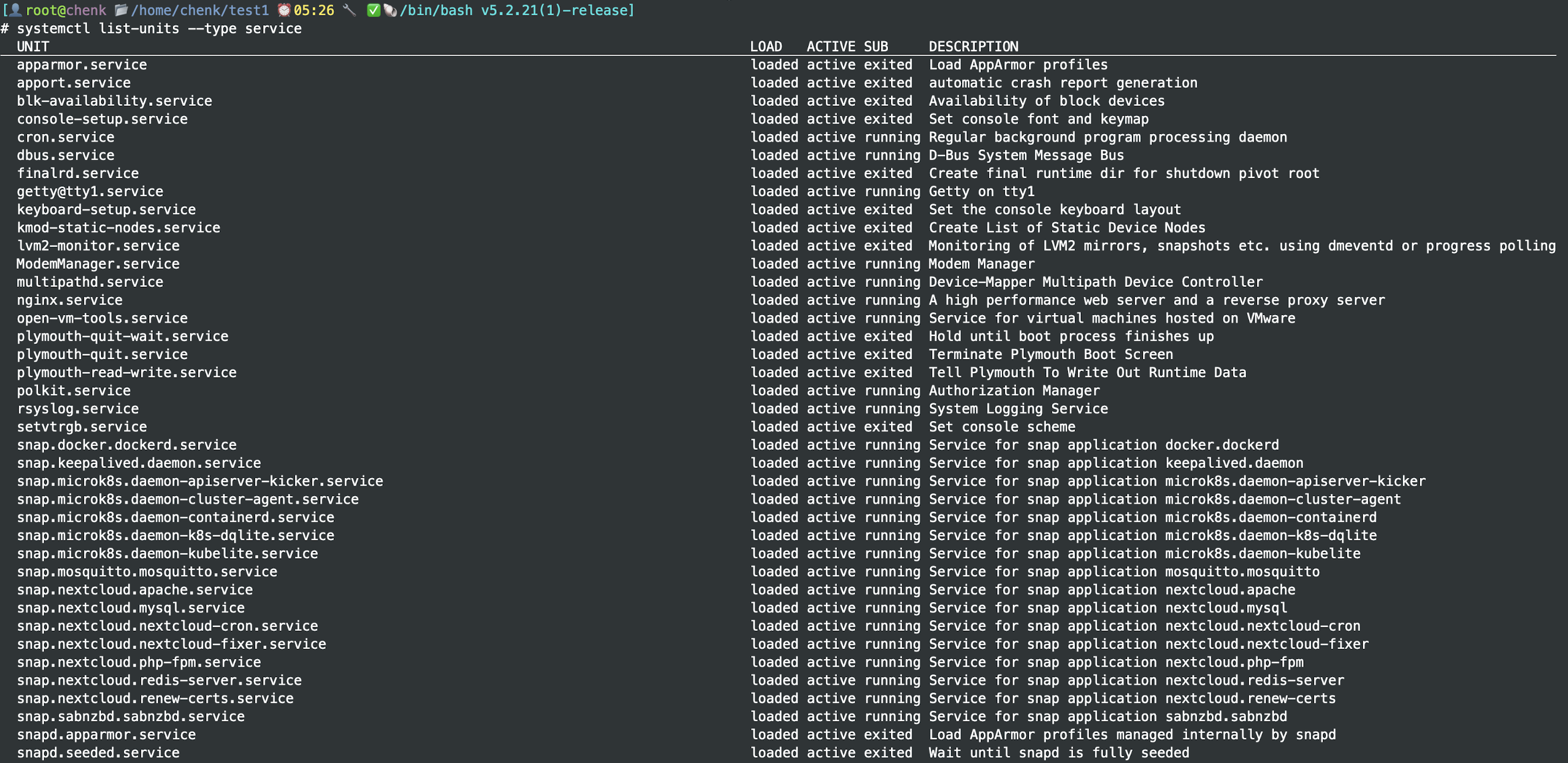Image resolution: width=1568 pixels, height=763 pixels.
Task: Click rsyslog.service description System Logging Service
Action: point(1018,409)
